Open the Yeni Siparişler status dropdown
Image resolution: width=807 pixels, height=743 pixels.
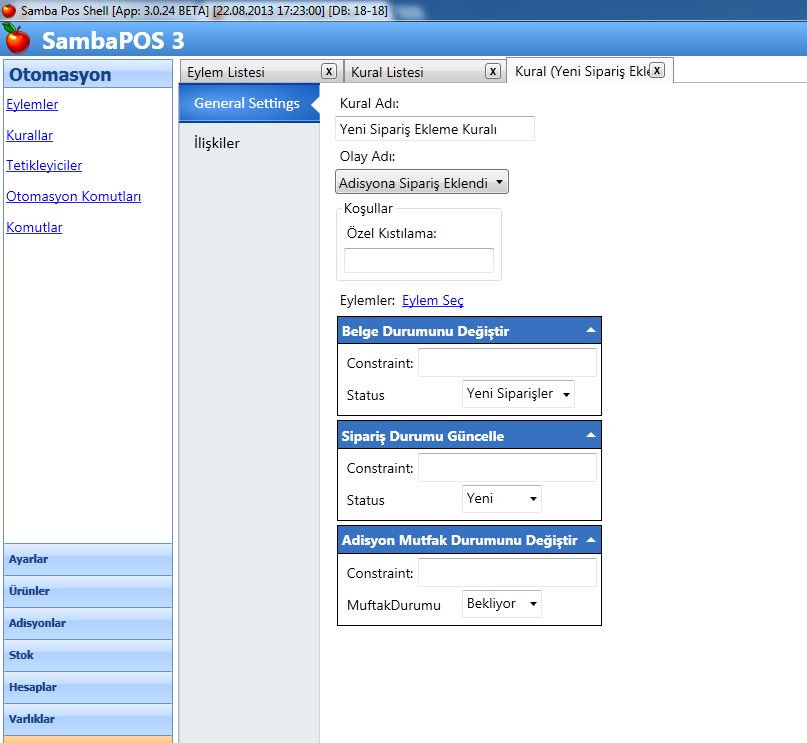click(518, 394)
